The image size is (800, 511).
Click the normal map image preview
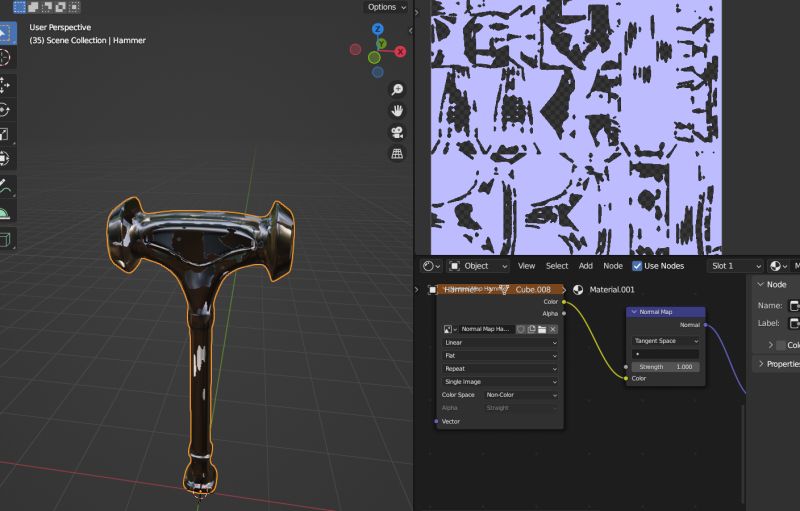pos(576,127)
